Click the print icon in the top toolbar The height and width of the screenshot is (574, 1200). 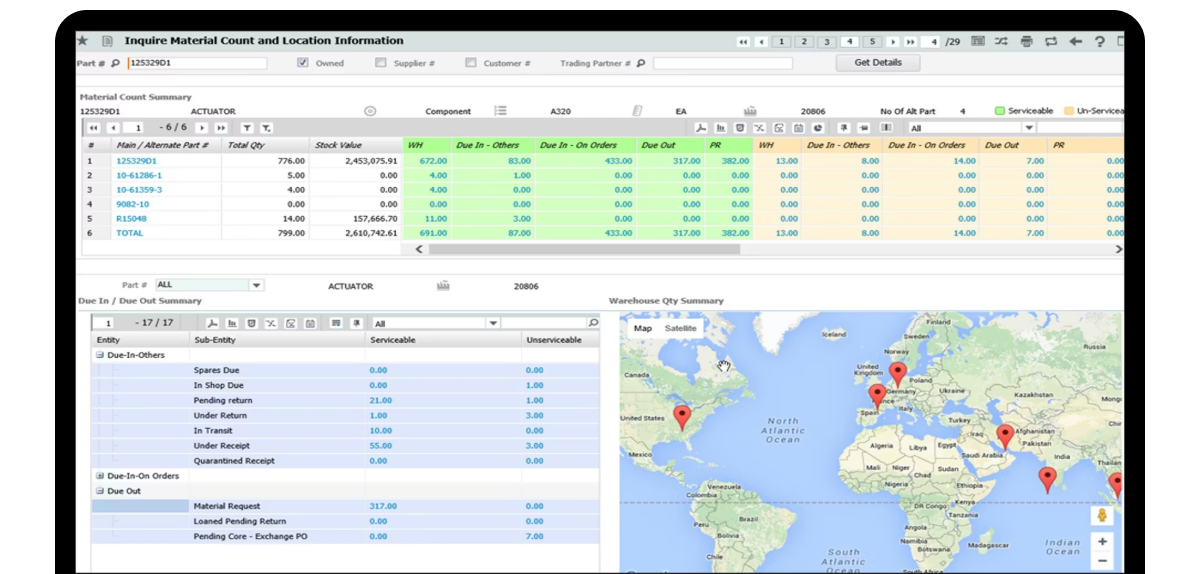click(x=1026, y=42)
